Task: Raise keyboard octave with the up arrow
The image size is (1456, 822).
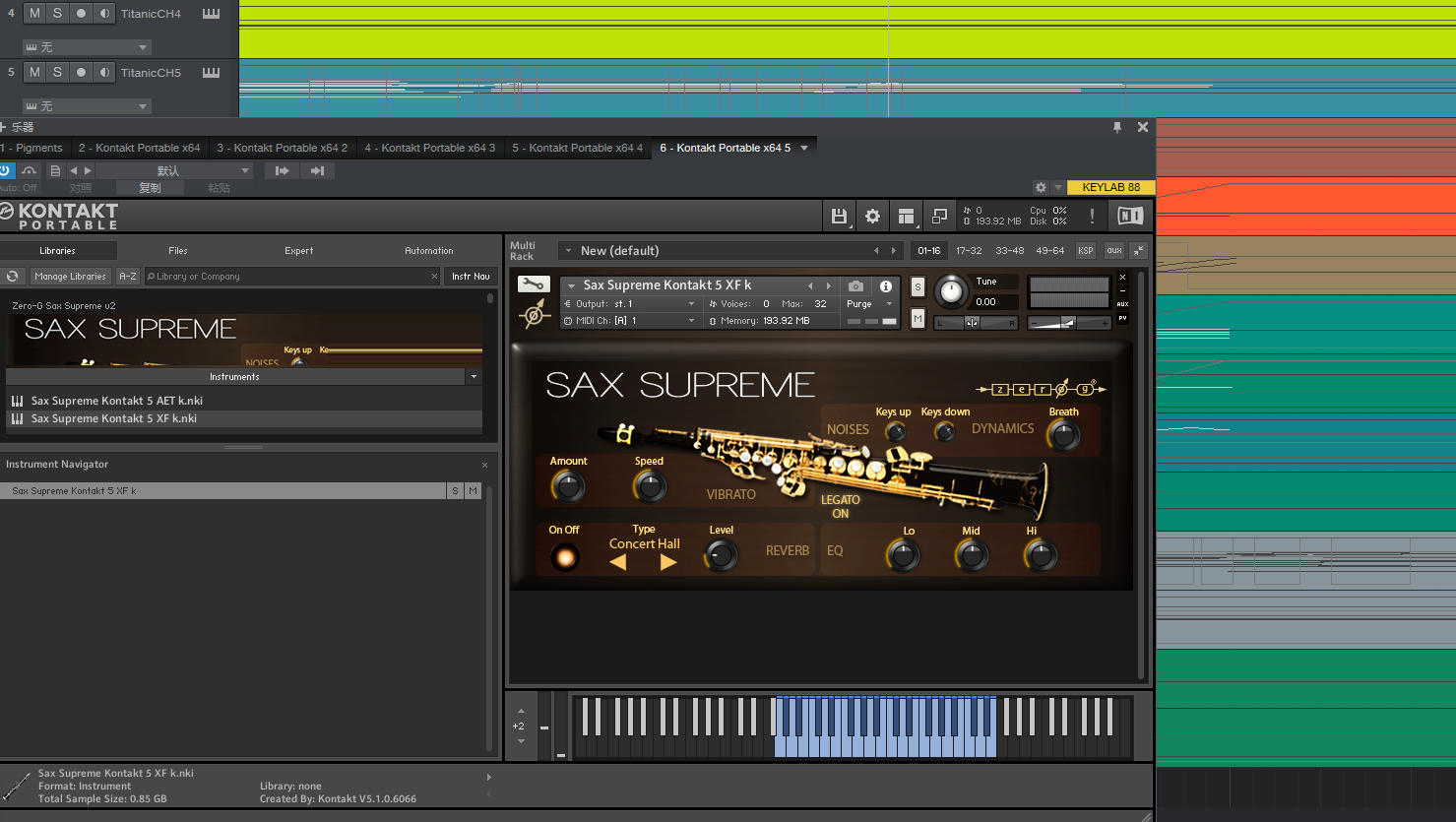Action: 521,711
